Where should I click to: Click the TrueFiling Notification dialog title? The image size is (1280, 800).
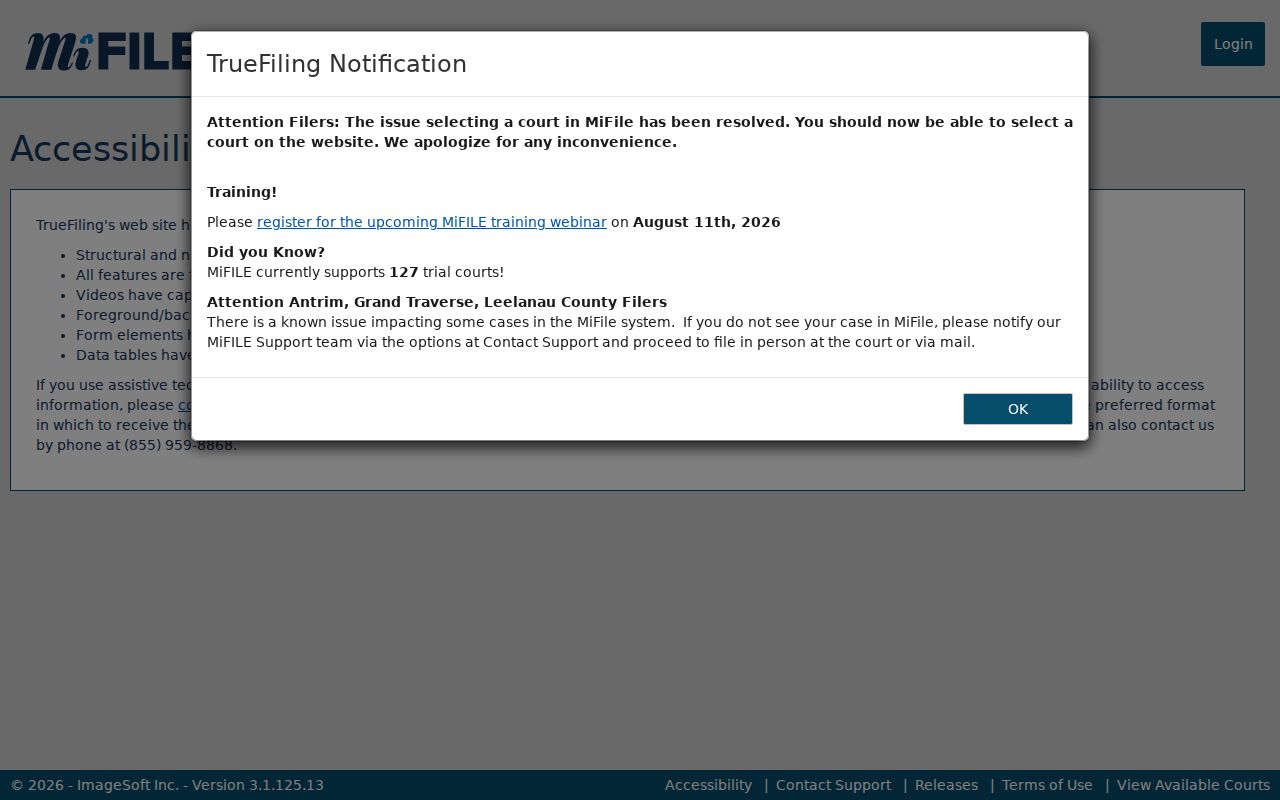tap(337, 64)
